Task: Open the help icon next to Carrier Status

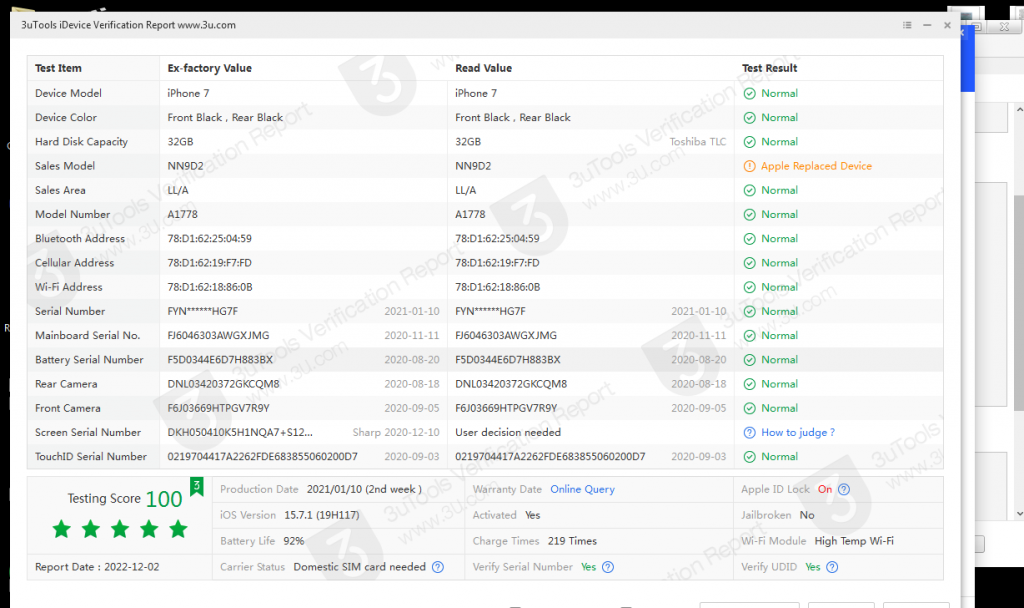Action: [x=438, y=567]
